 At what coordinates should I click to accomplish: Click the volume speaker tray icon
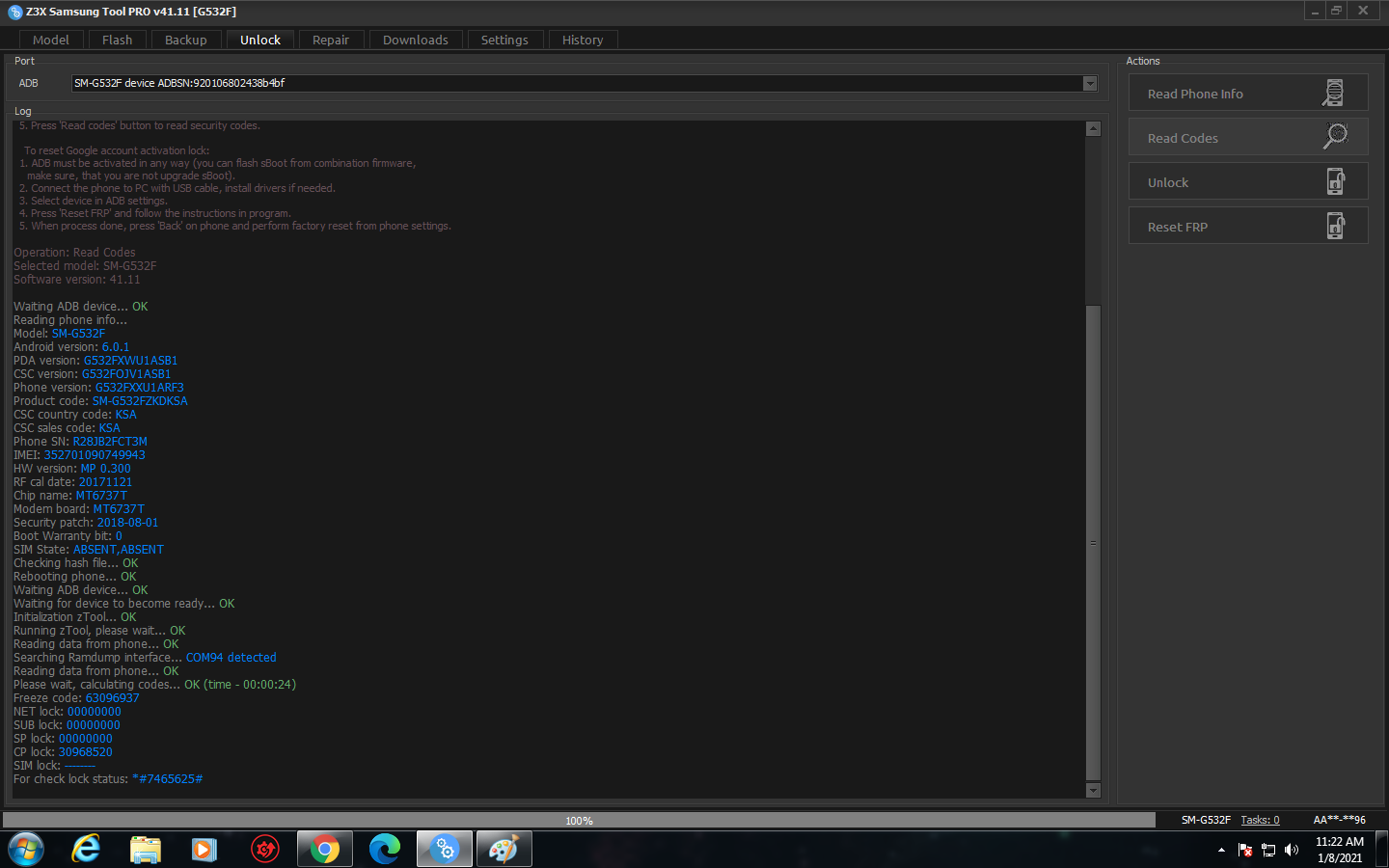tap(1292, 850)
